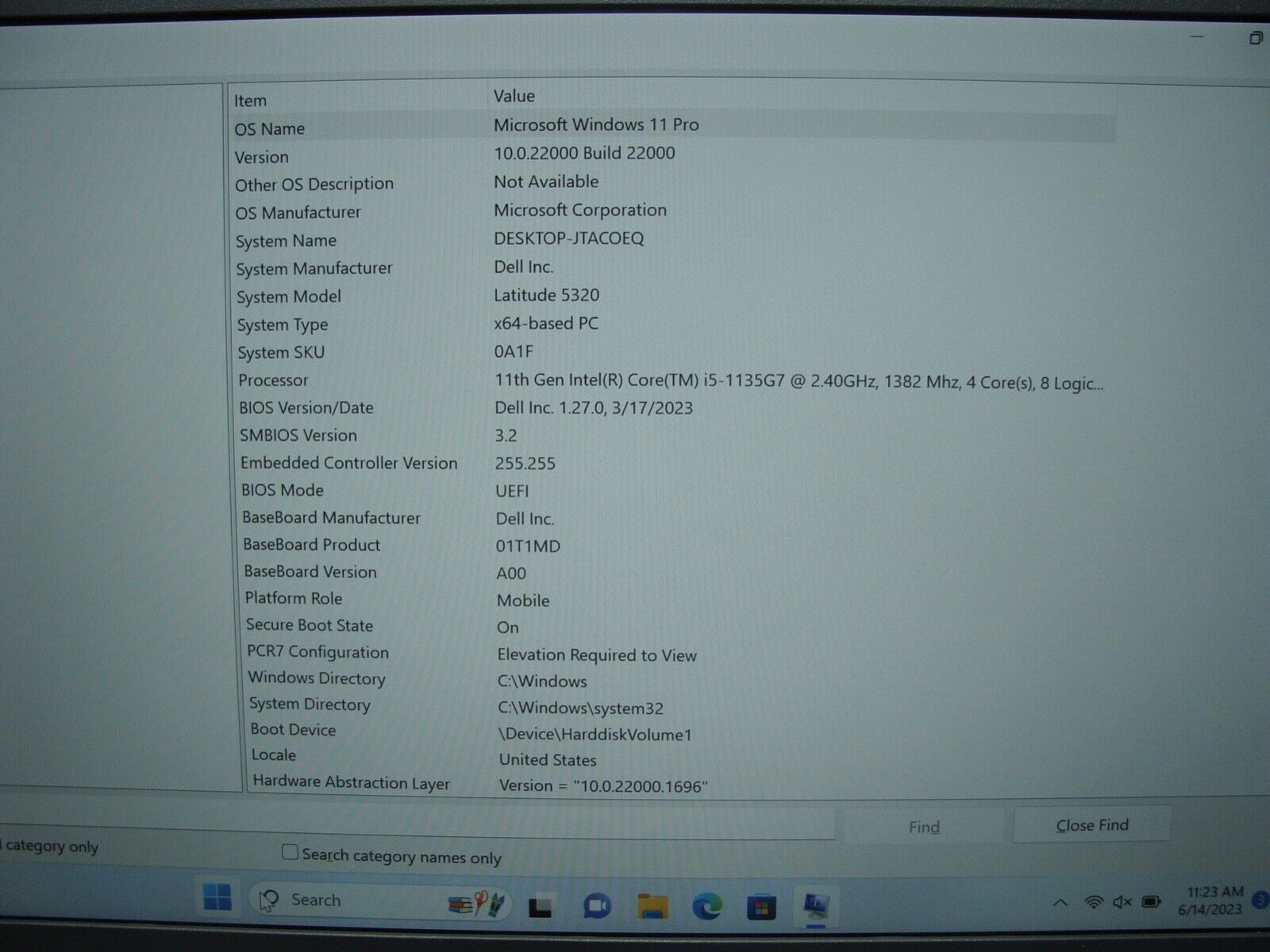The width and height of the screenshot is (1270, 952).
Task: Open File Explorer from the taskbar
Action: pyautogui.click(x=652, y=905)
